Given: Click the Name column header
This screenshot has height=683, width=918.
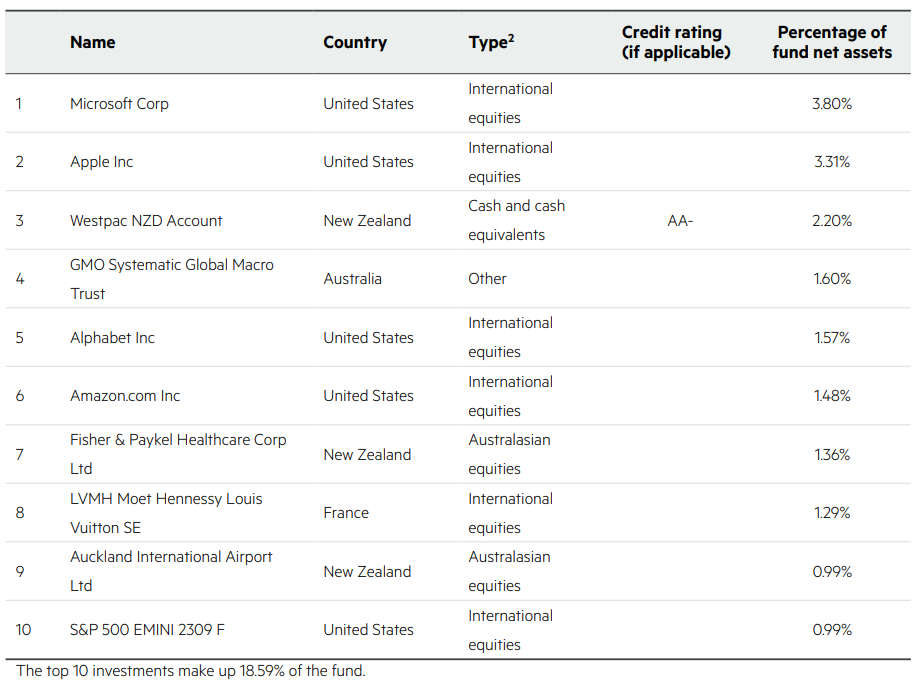Looking at the screenshot, I should coord(92,42).
